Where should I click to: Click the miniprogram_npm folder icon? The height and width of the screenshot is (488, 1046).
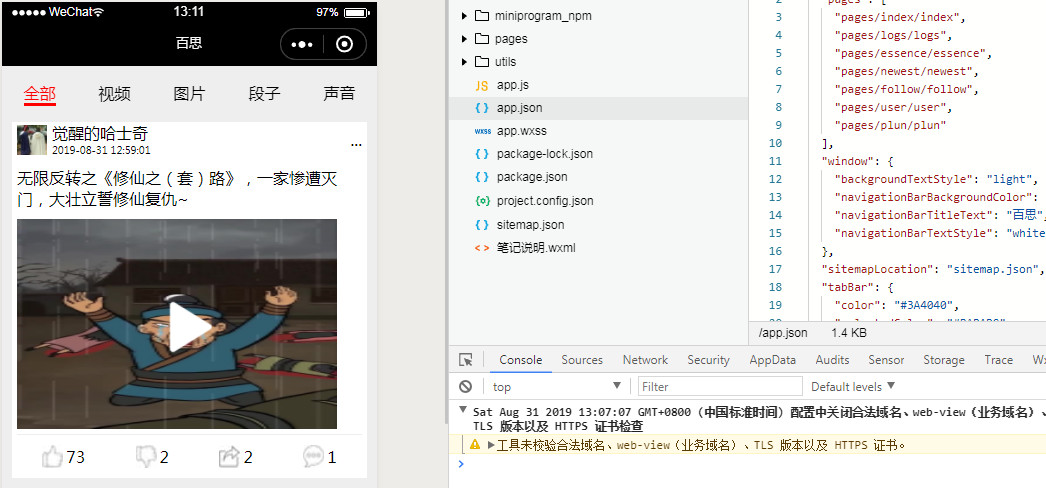coord(482,16)
